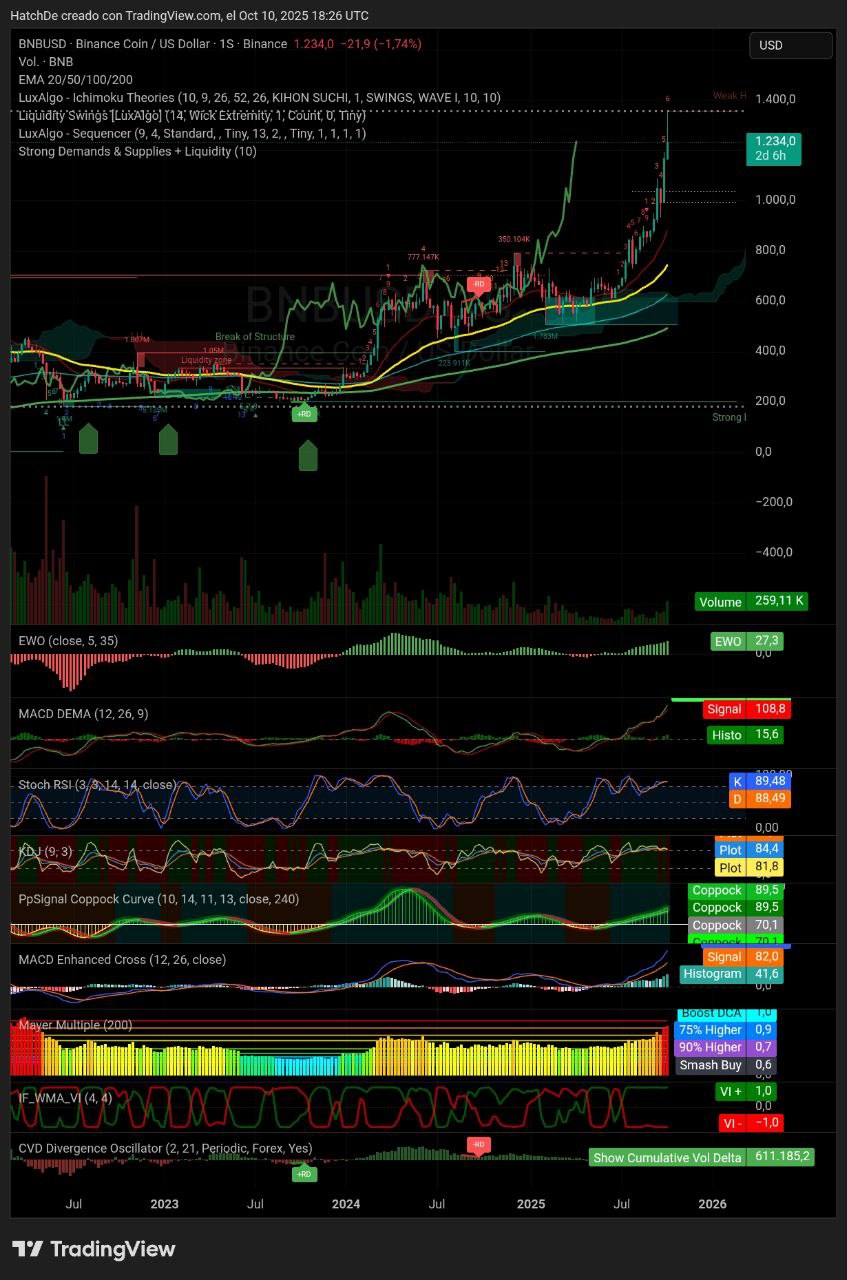Select the Mayer Multiple (200) indicator legend
The height and width of the screenshot is (1280, 847).
[75, 1025]
